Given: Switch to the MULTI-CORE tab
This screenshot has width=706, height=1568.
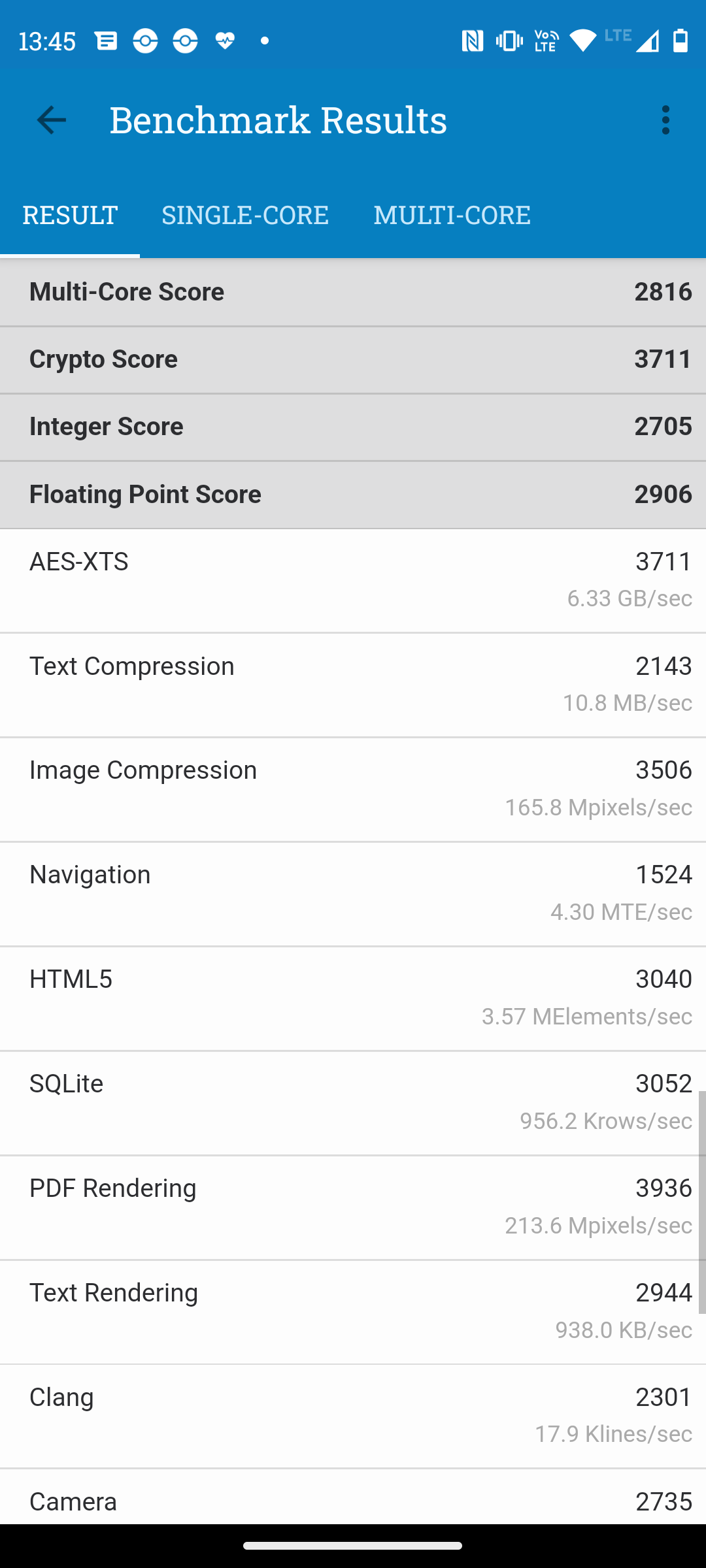Looking at the screenshot, I should pos(452,215).
